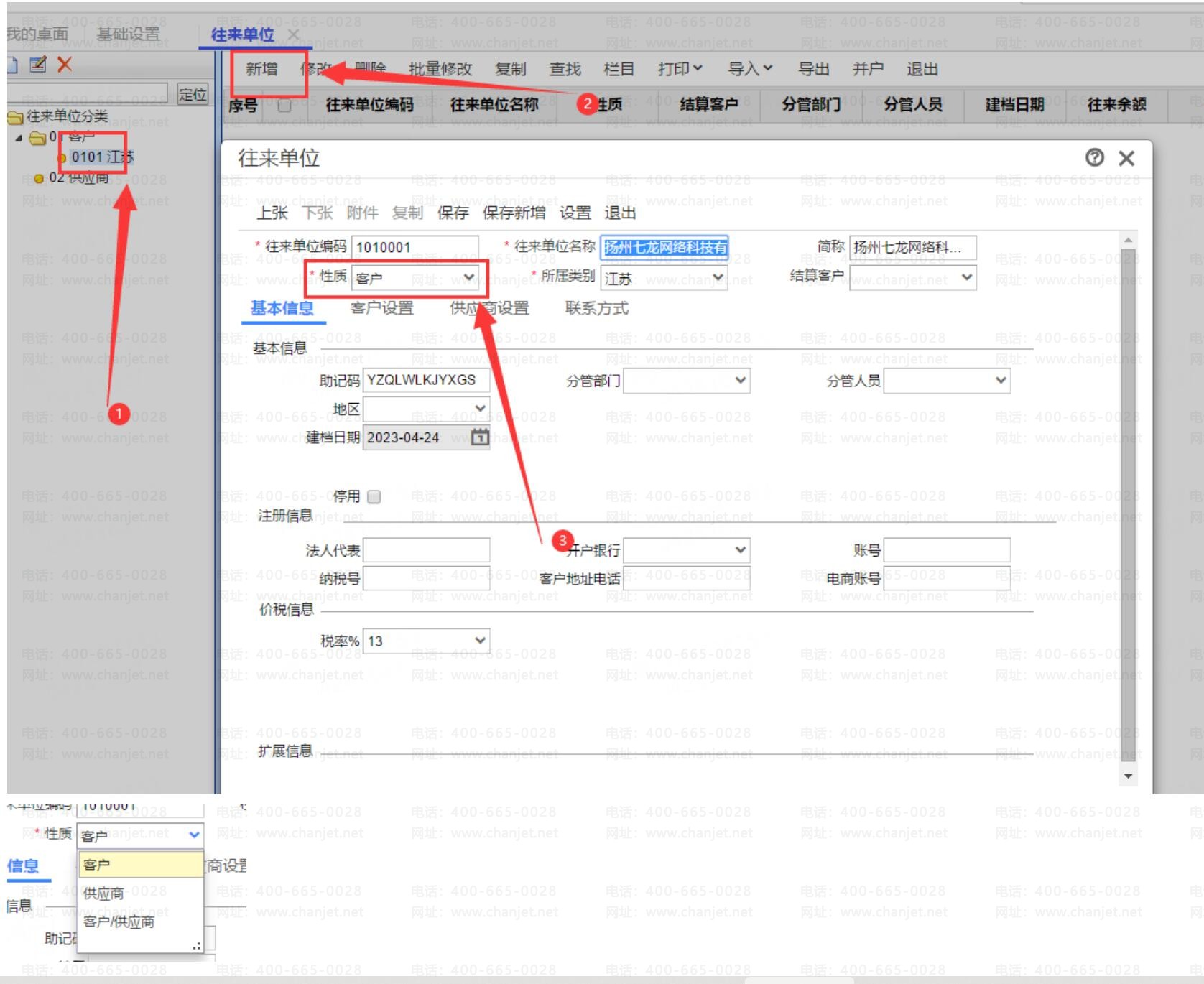Switch to 基础设置 tab

coord(129,34)
